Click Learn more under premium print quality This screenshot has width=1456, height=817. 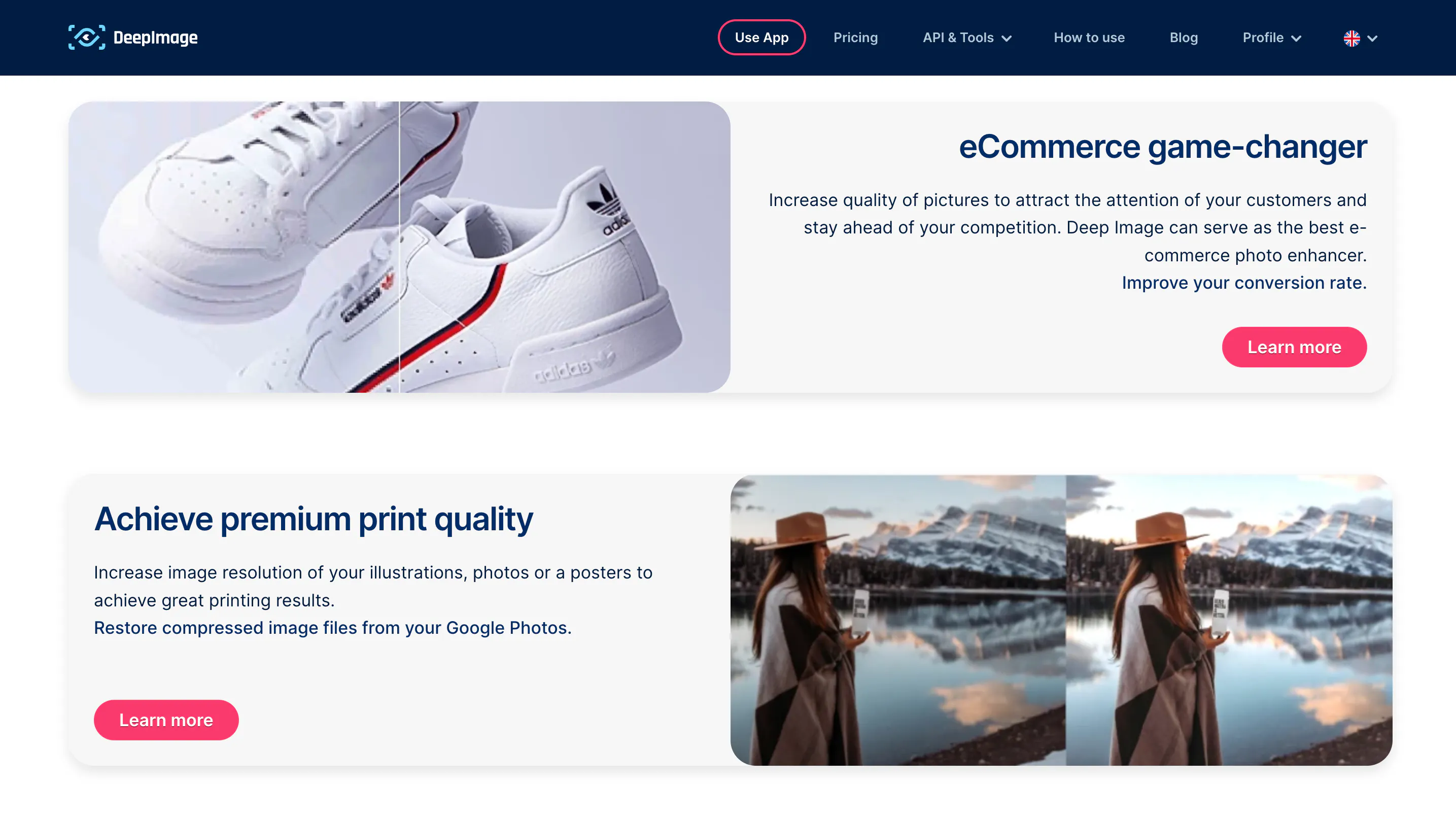(x=165, y=720)
